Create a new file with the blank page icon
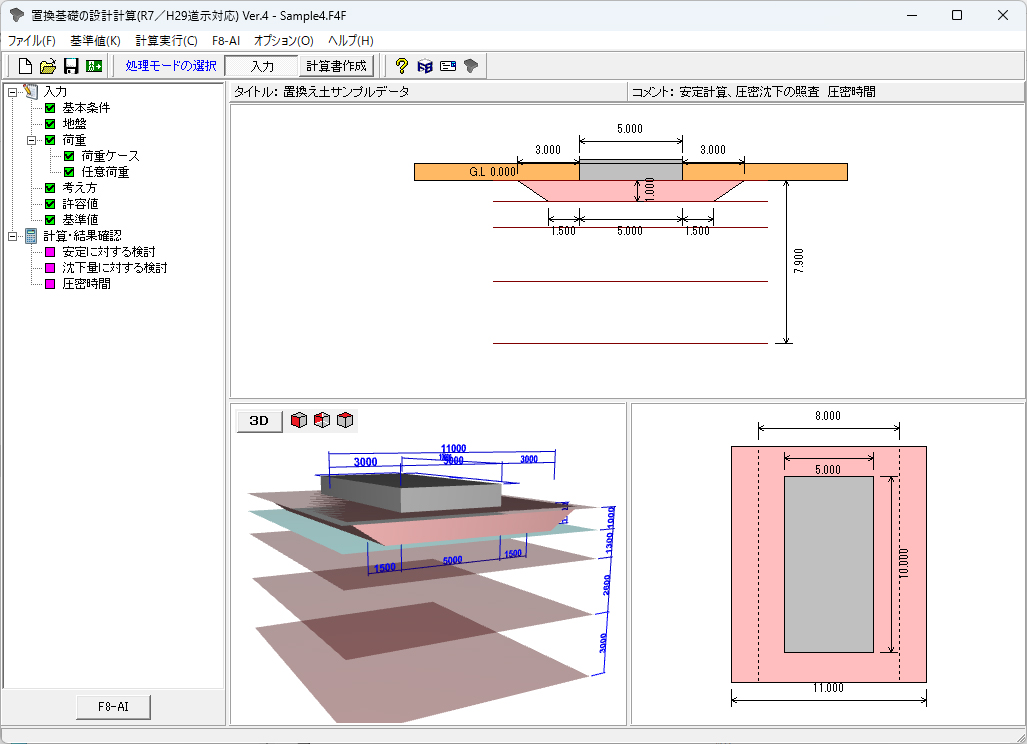The image size is (1027, 744). tap(25, 65)
